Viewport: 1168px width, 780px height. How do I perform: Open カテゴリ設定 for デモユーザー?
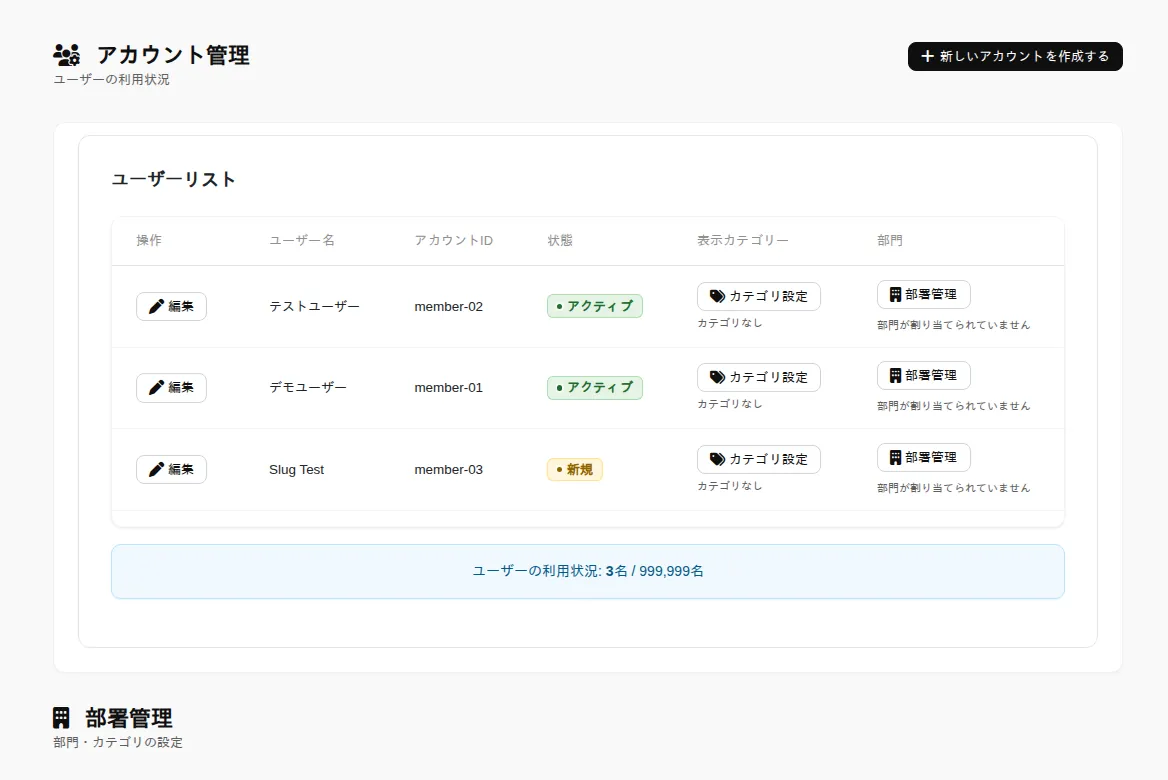click(758, 378)
